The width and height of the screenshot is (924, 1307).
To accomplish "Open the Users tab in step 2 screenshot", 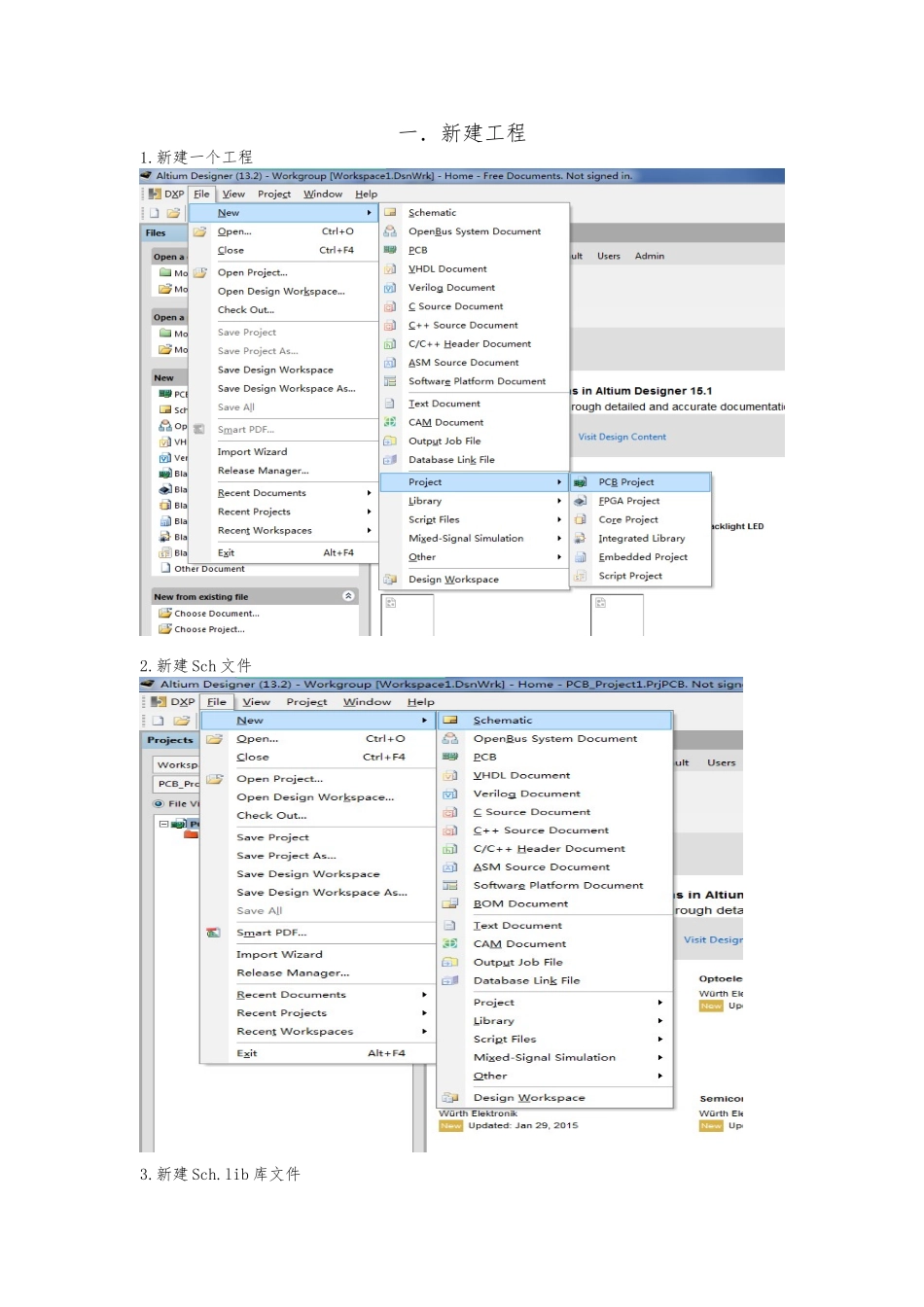I will tap(722, 763).
